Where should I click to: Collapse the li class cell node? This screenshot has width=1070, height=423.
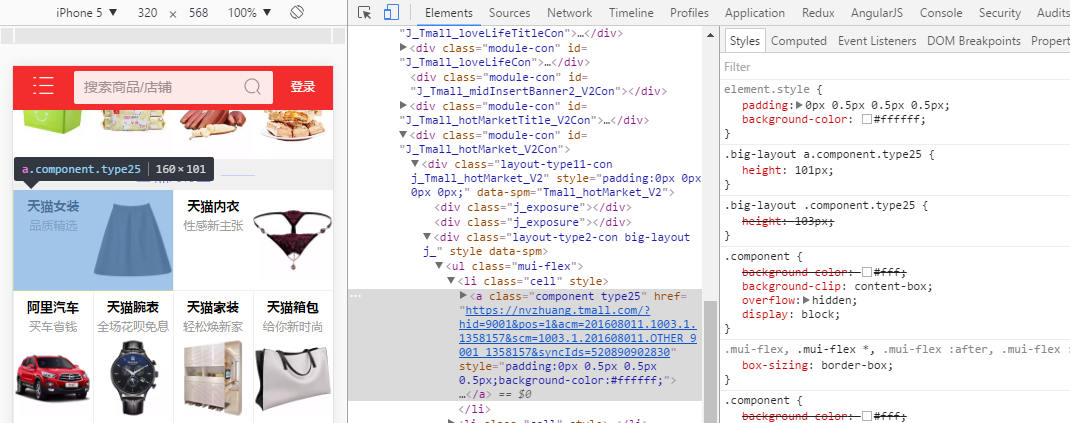point(451,280)
